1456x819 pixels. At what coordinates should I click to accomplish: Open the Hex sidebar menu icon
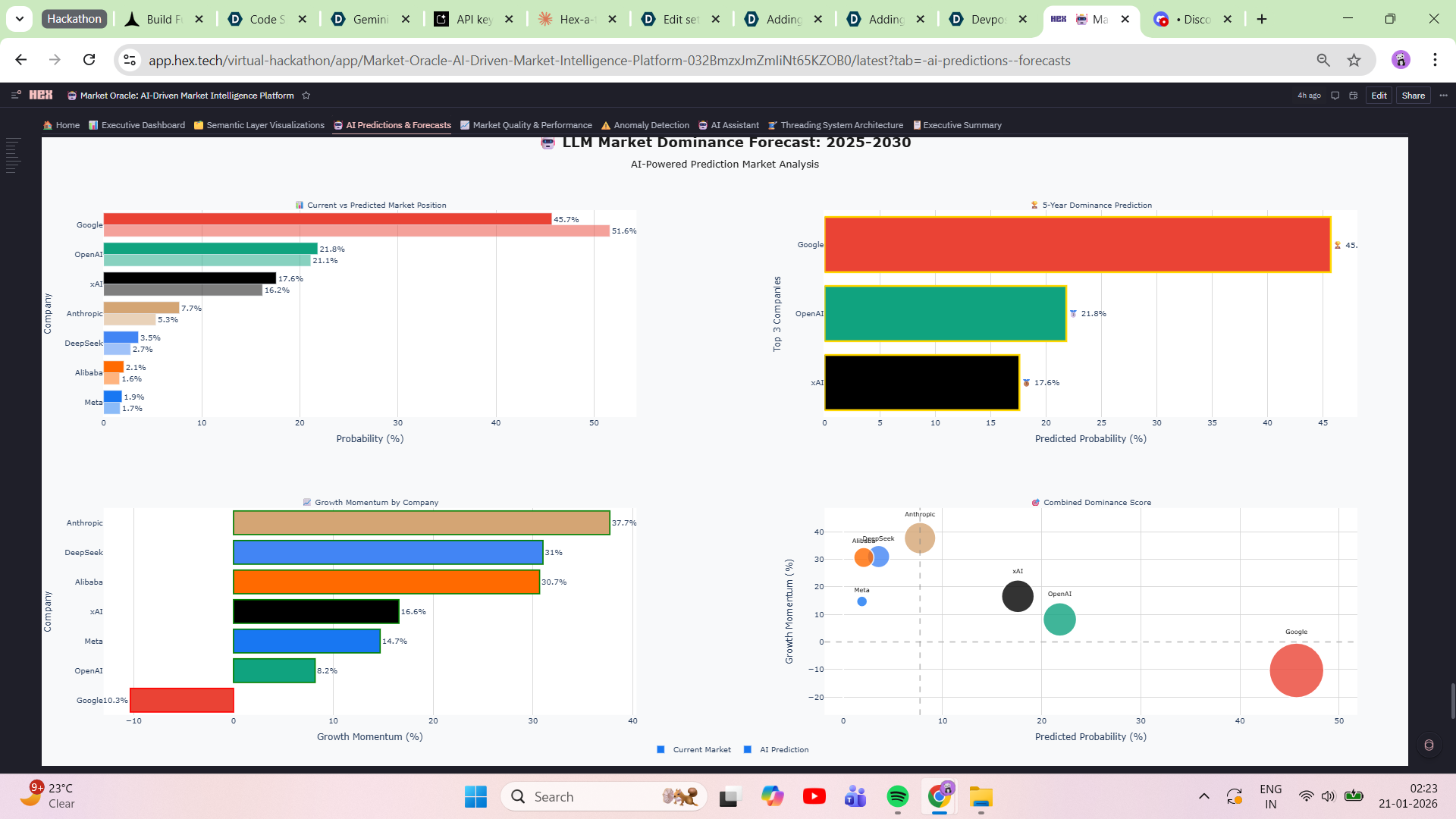[x=16, y=95]
